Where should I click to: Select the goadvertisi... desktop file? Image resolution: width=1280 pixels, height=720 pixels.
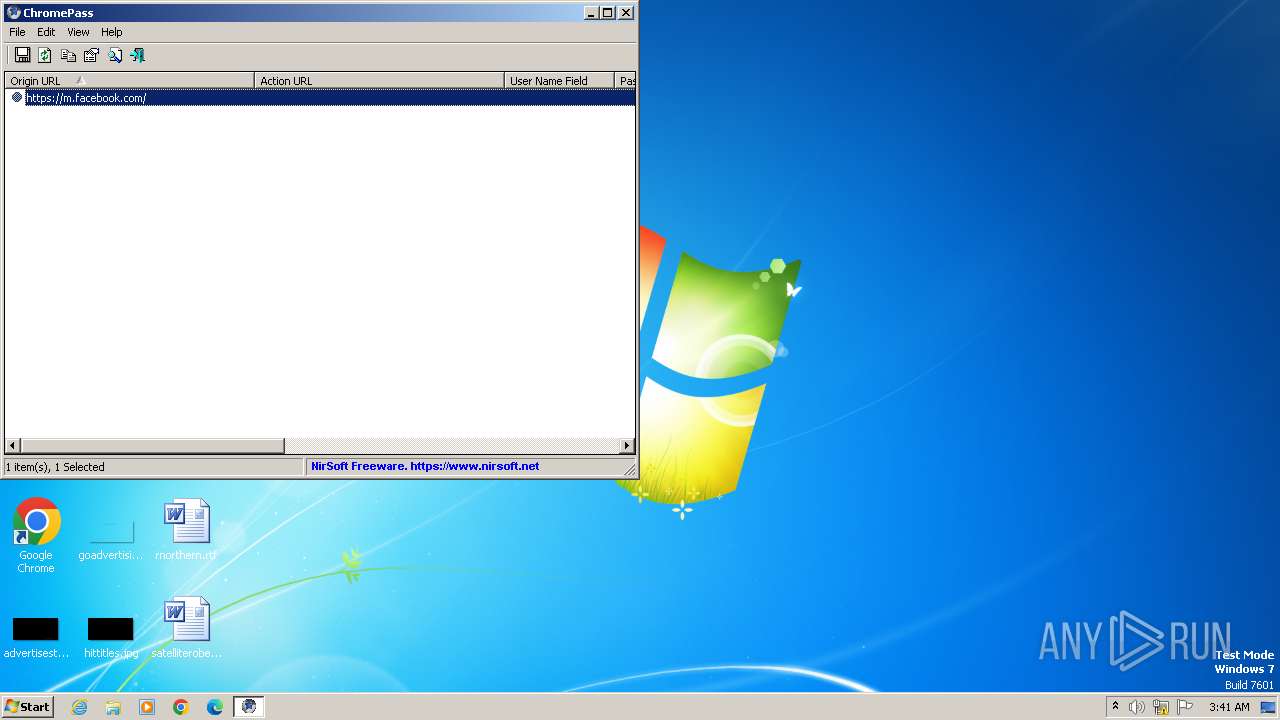[111, 540]
